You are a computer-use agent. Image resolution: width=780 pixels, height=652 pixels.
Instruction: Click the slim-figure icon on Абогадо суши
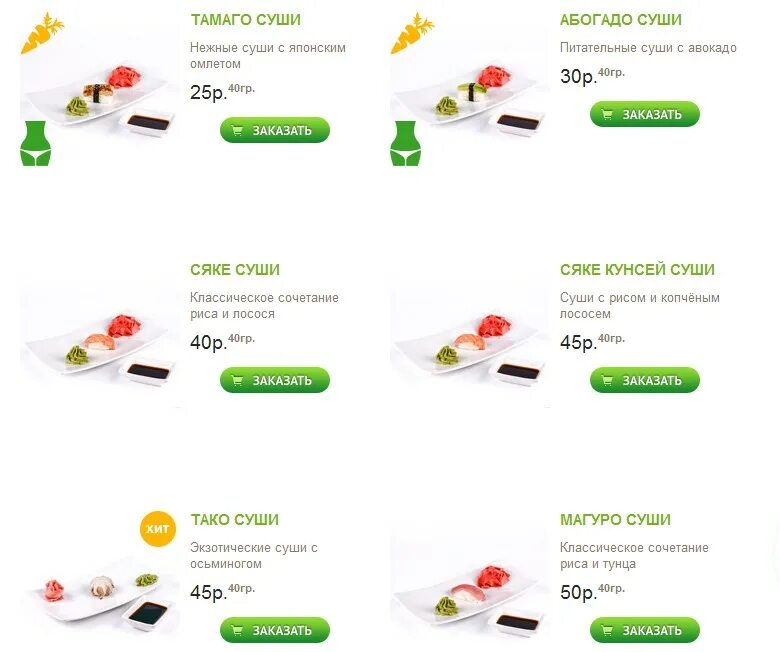tap(405, 143)
